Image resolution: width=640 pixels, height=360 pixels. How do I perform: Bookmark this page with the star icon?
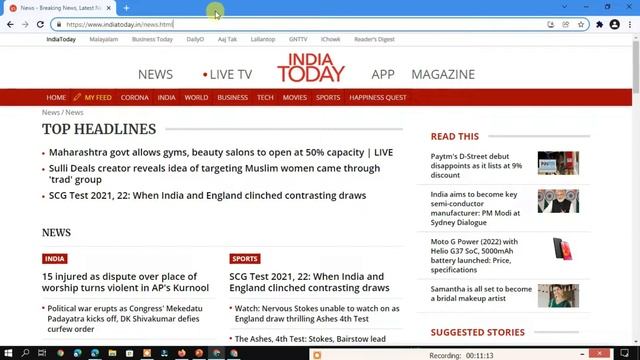click(x=581, y=24)
